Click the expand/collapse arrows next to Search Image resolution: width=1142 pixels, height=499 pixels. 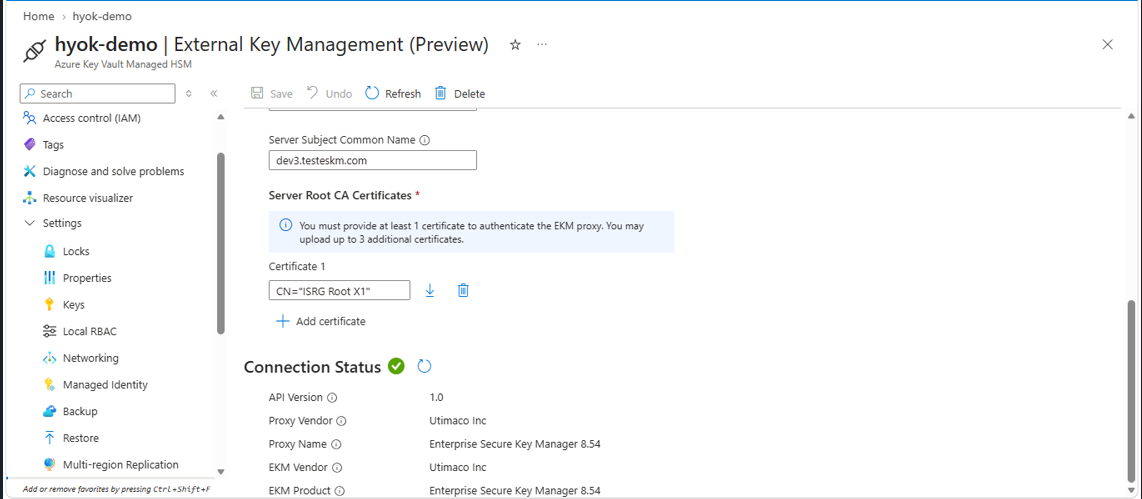click(x=189, y=94)
